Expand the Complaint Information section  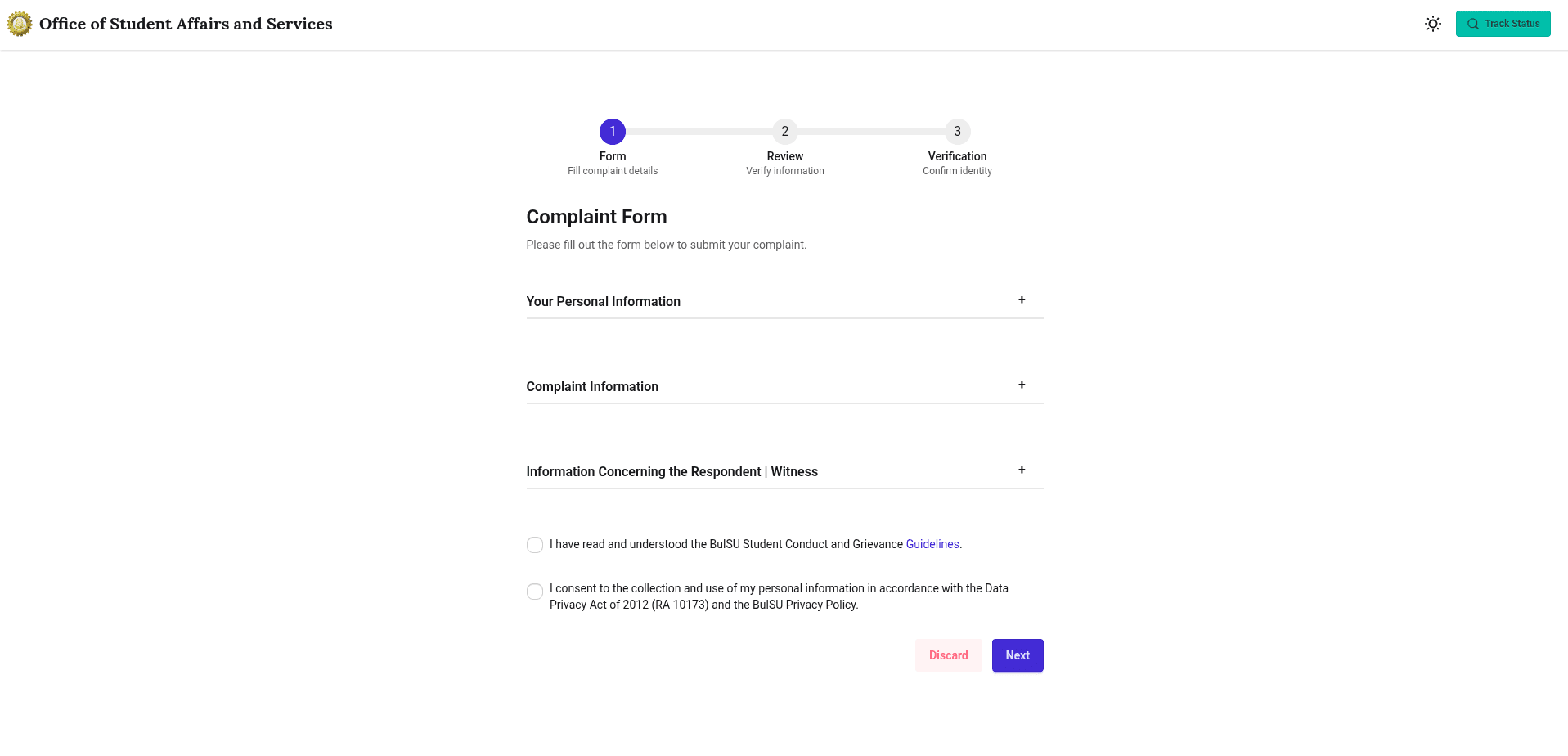tap(785, 386)
